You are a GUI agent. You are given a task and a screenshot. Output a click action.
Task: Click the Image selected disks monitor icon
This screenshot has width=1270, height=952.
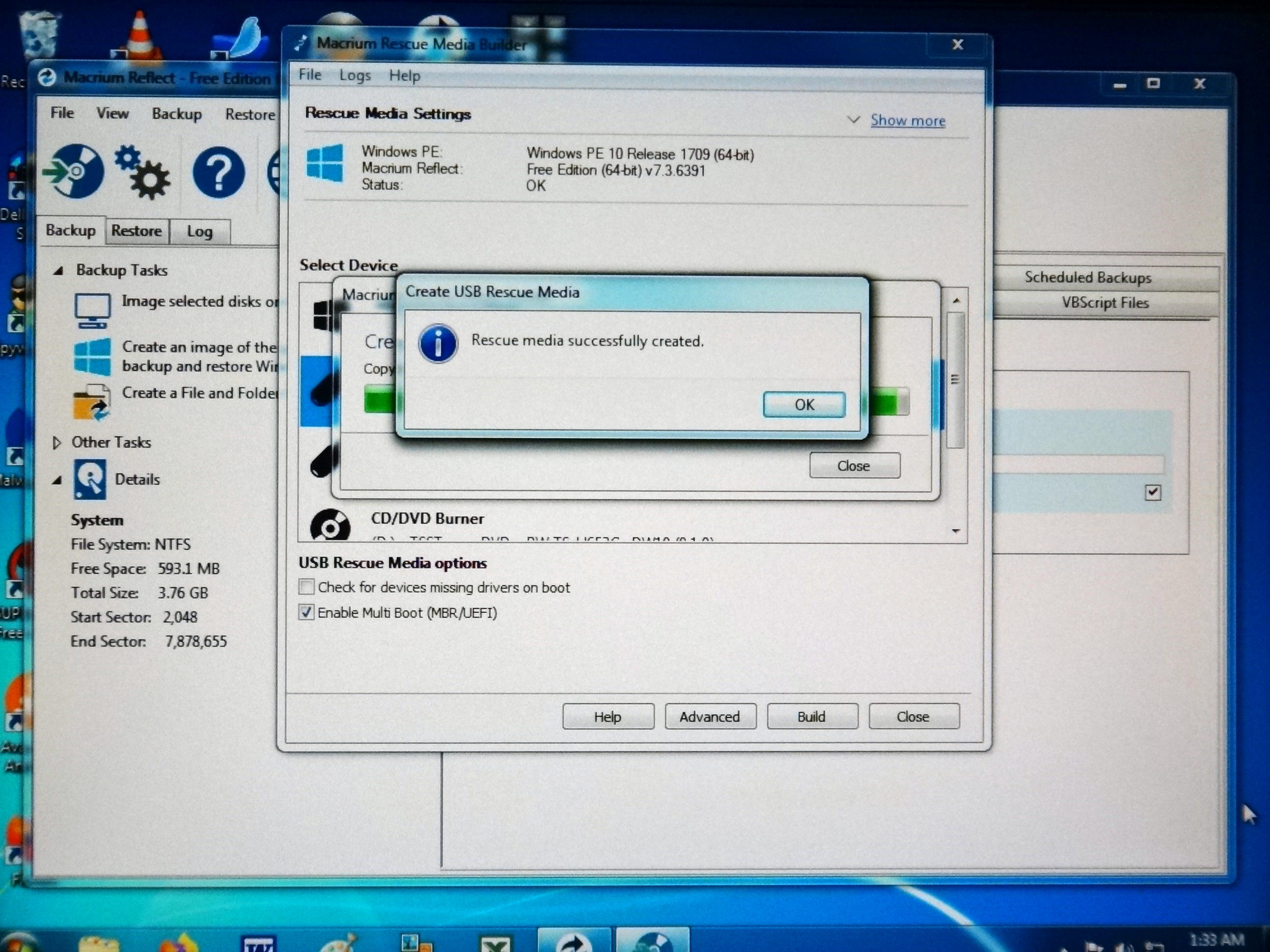pyautogui.click(x=93, y=310)
